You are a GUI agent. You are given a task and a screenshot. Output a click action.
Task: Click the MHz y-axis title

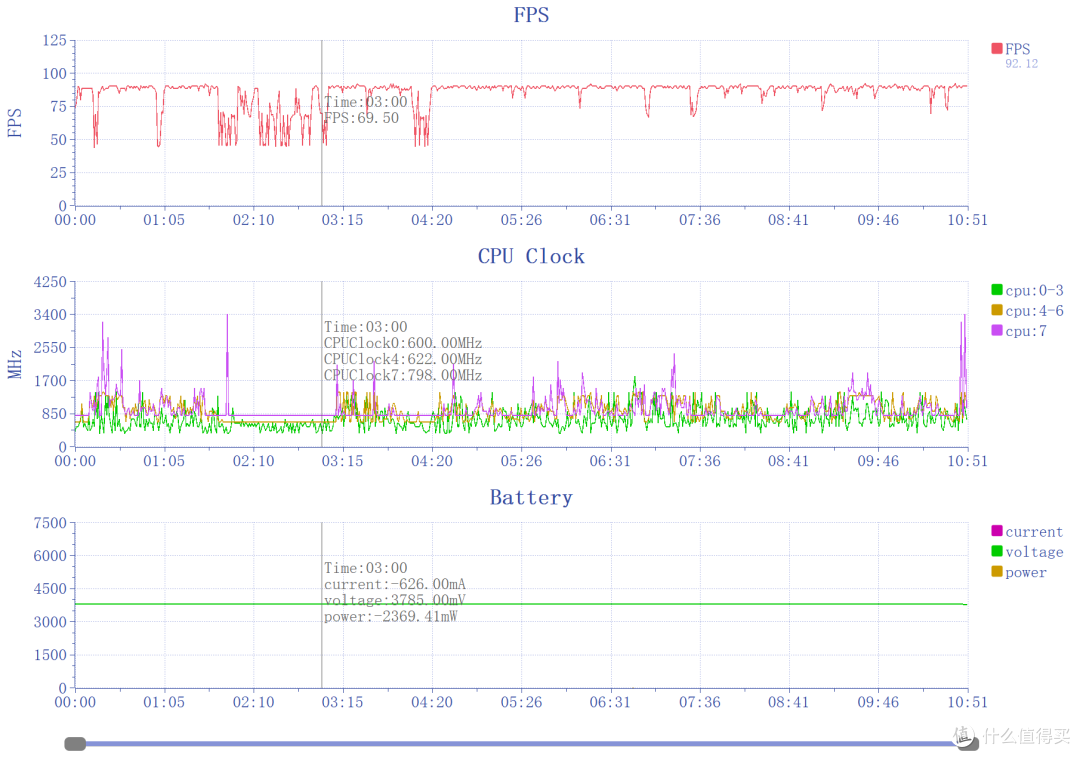click(x=14, y=364)
